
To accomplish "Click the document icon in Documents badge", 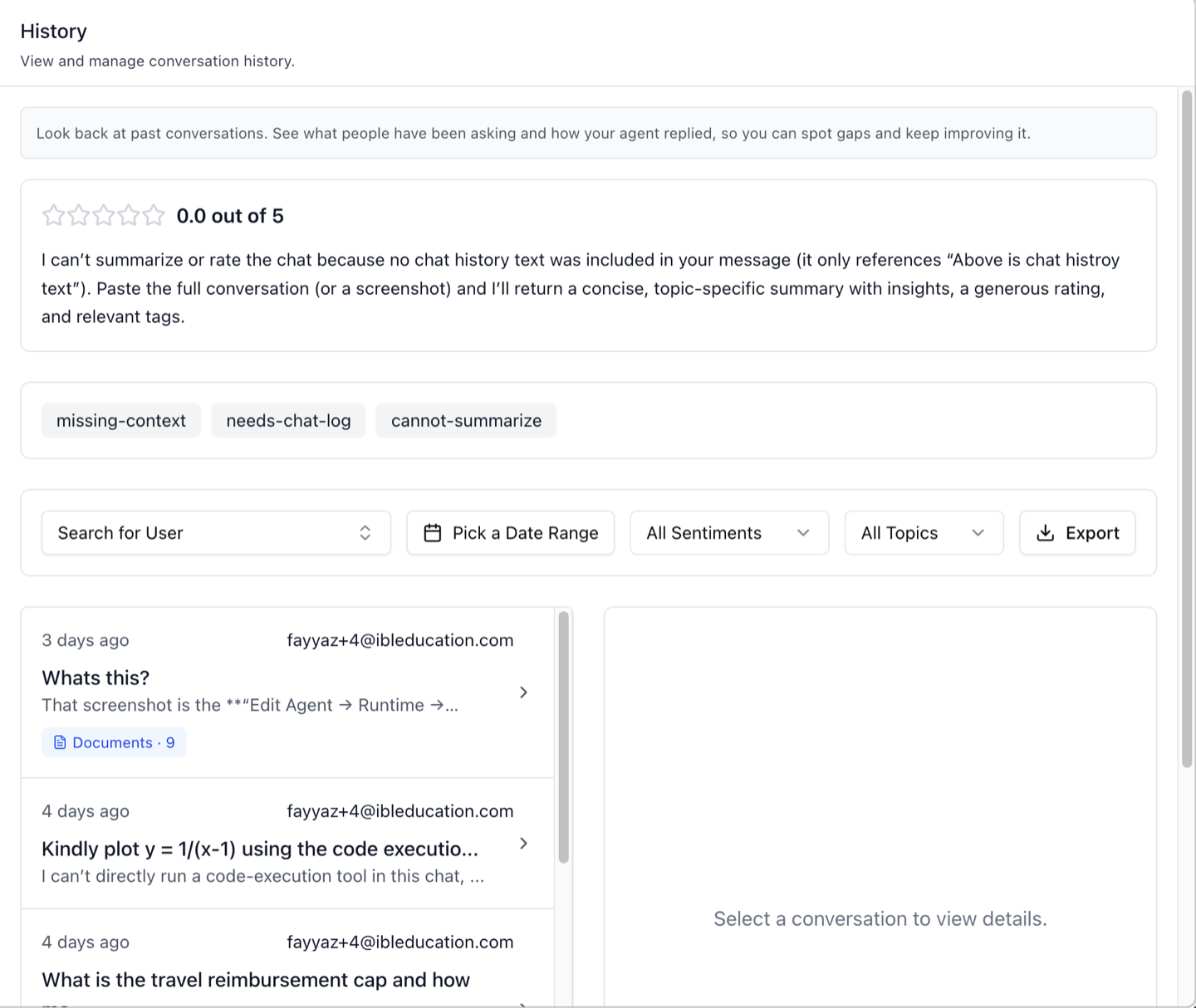I will (x=60, y=742).
